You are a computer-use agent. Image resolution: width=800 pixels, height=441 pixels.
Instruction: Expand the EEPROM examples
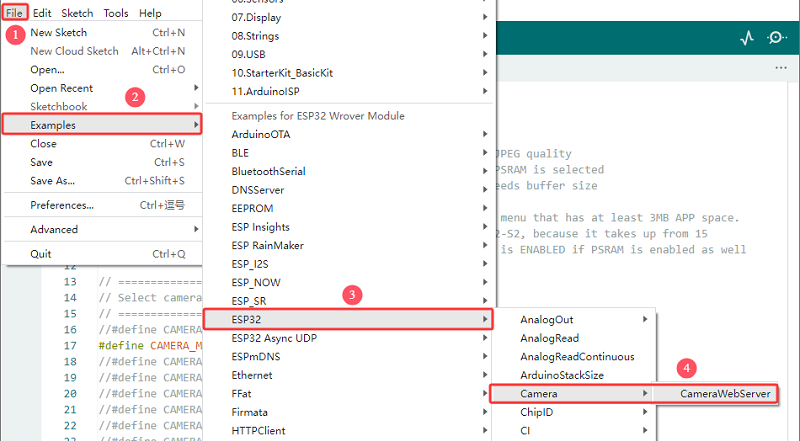pyautogui.click(x=349, y=208)
